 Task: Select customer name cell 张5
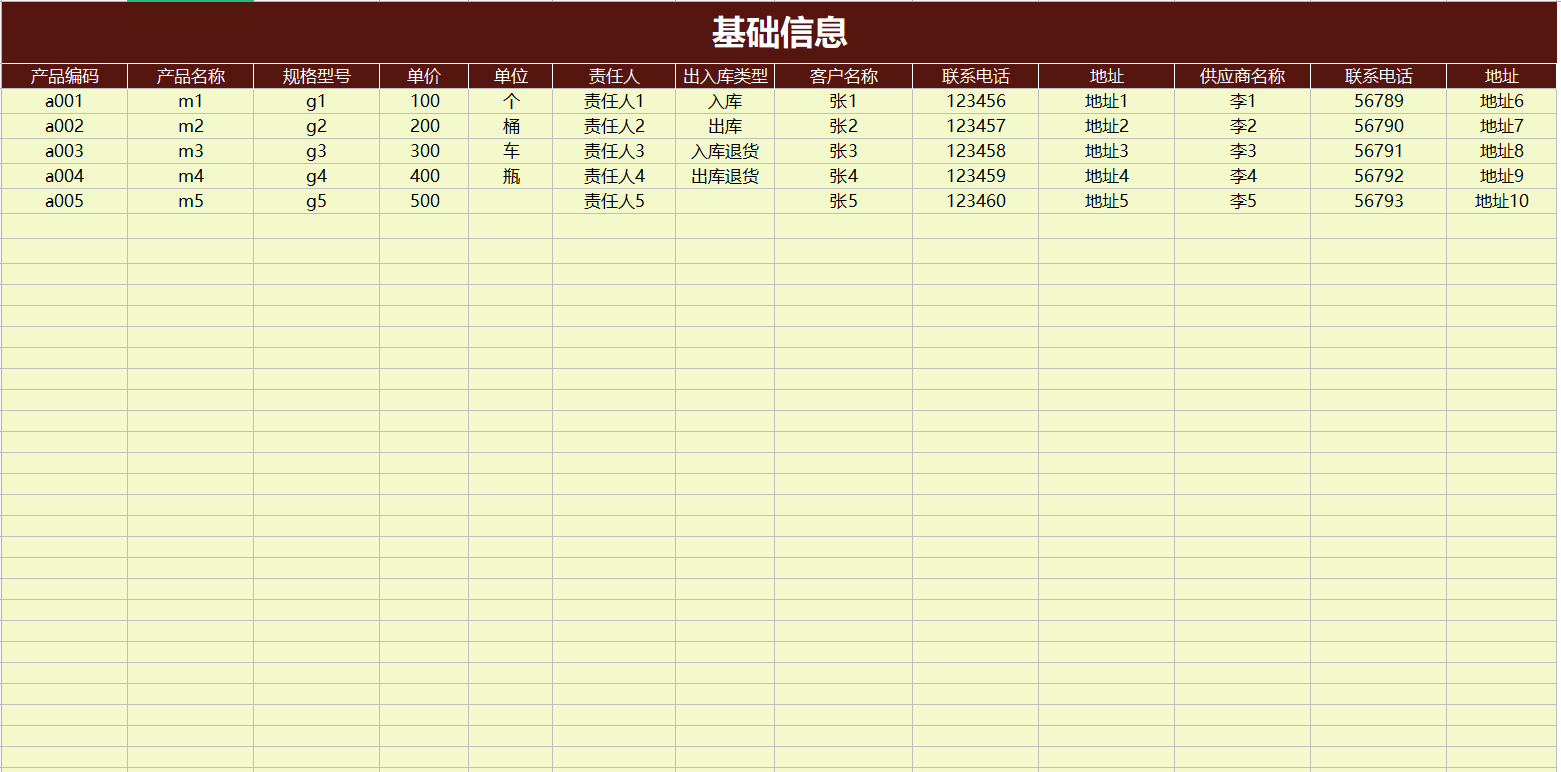tap(844, 201)
